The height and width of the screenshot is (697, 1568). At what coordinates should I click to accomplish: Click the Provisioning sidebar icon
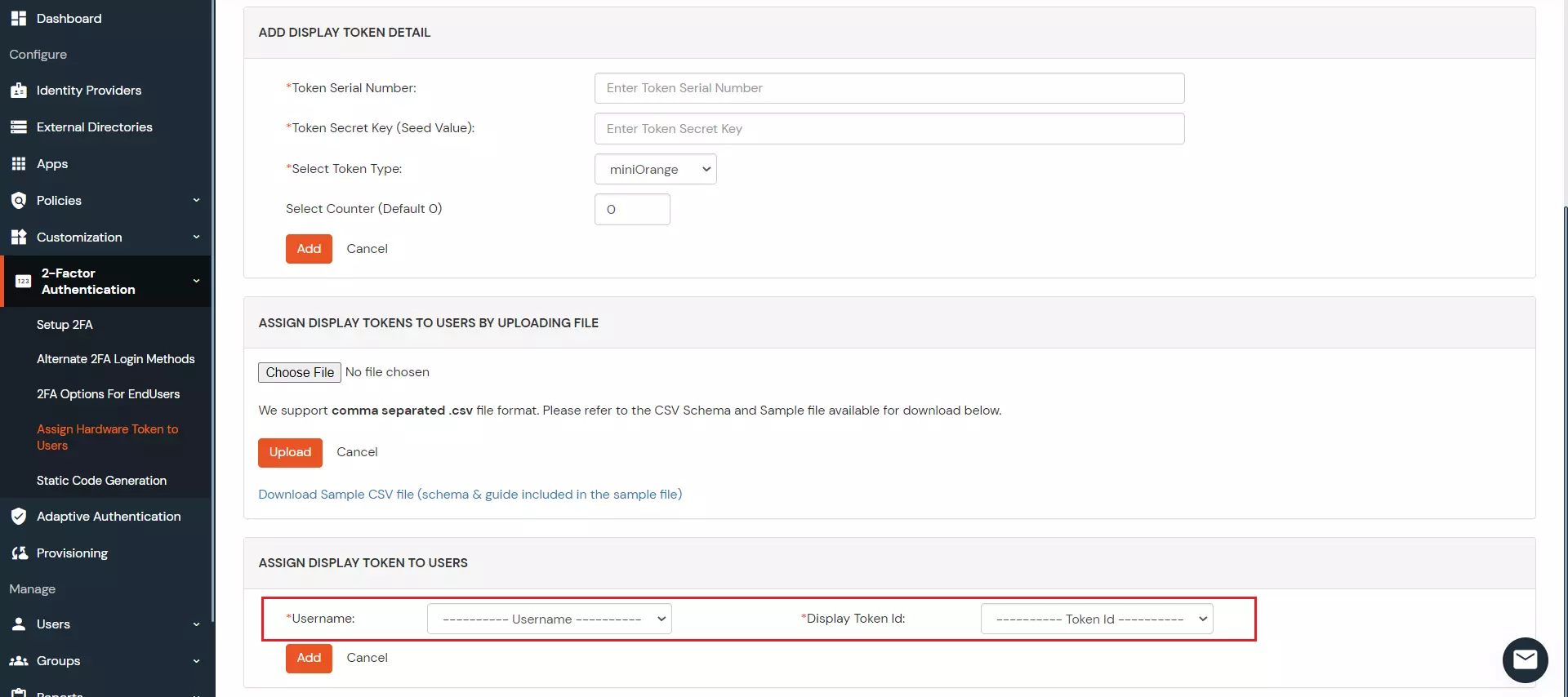coord(19,553)
